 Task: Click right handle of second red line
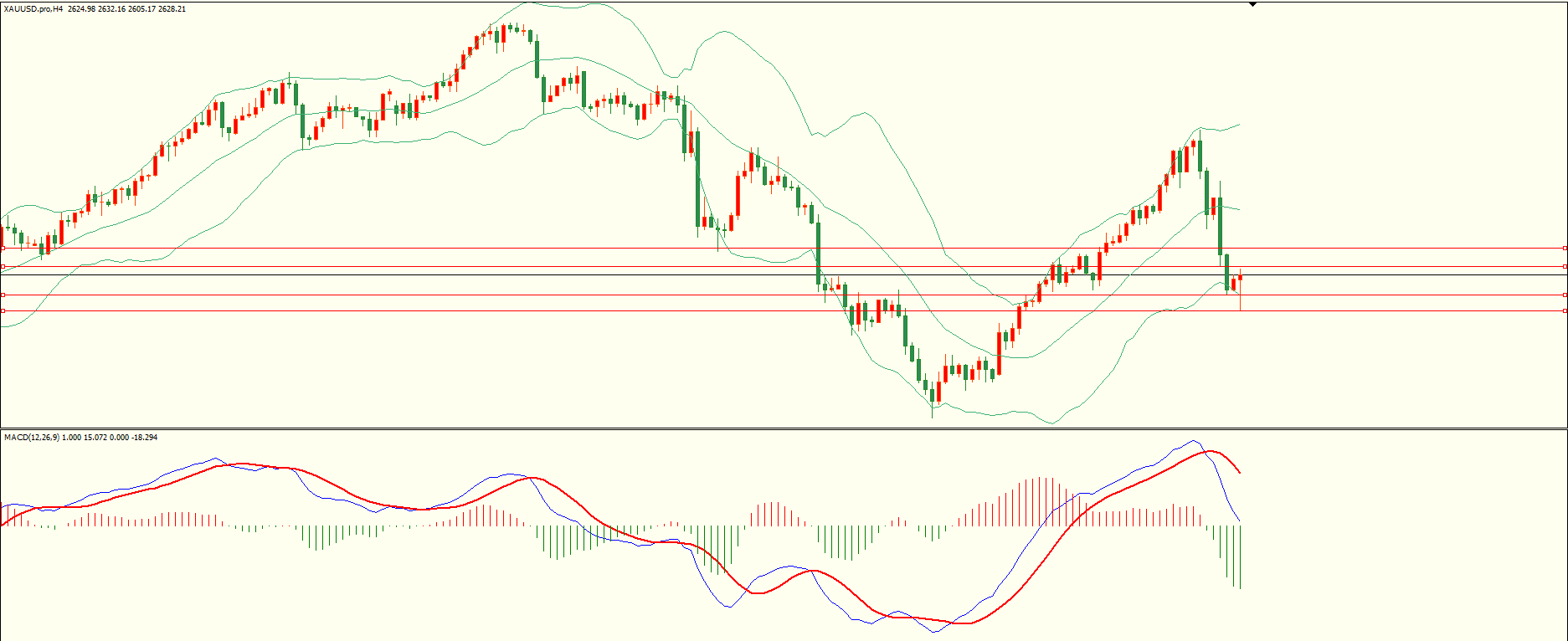(1565, 267)
